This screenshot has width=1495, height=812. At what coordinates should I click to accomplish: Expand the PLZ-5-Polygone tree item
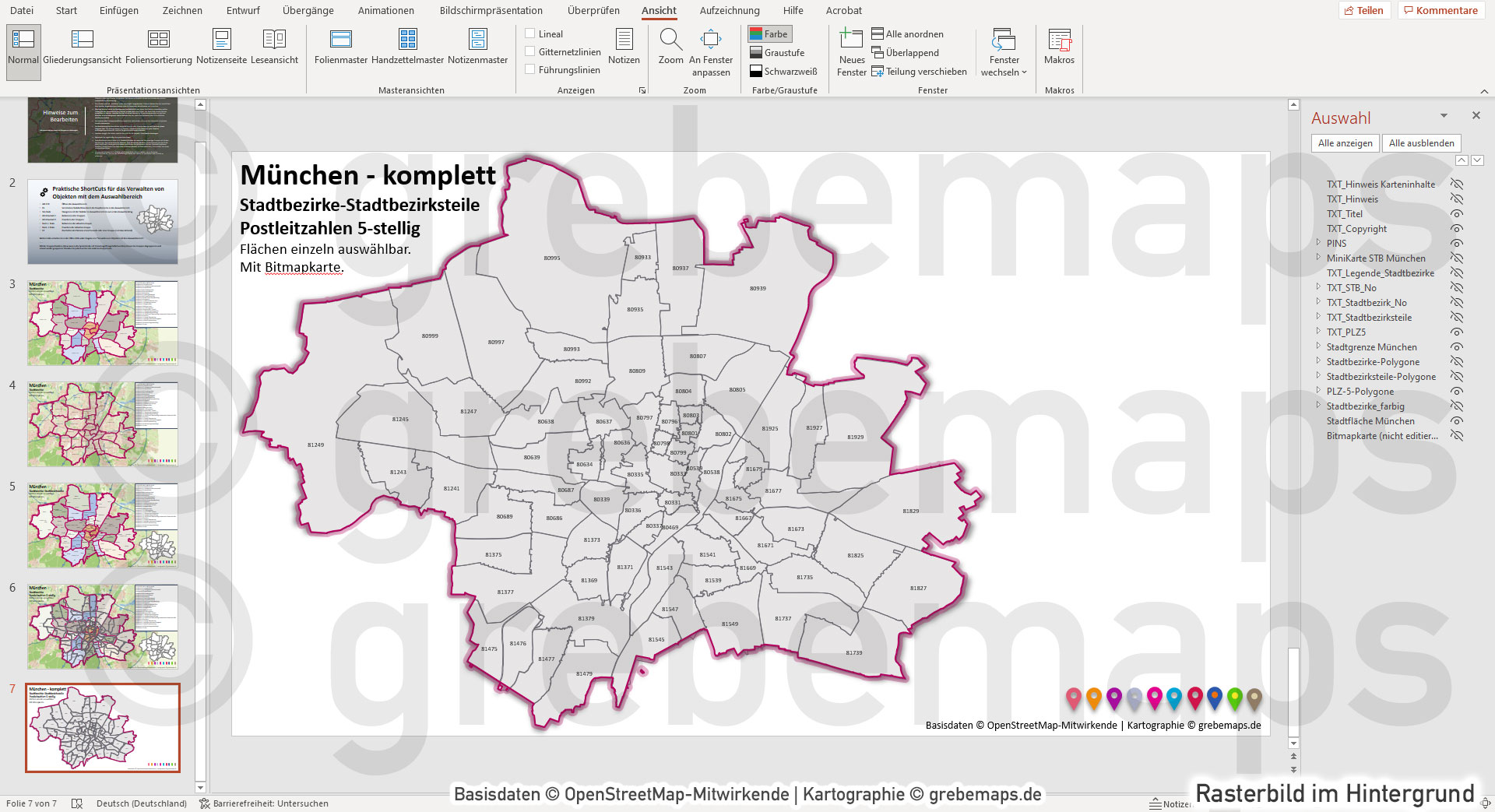(x=1317, y=391)
